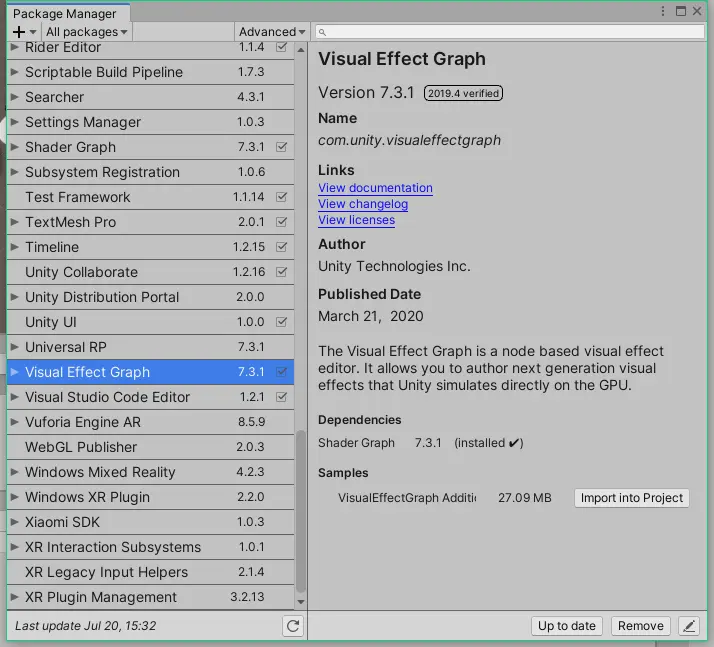Click the Version 7.3.1 heading text

366,93
